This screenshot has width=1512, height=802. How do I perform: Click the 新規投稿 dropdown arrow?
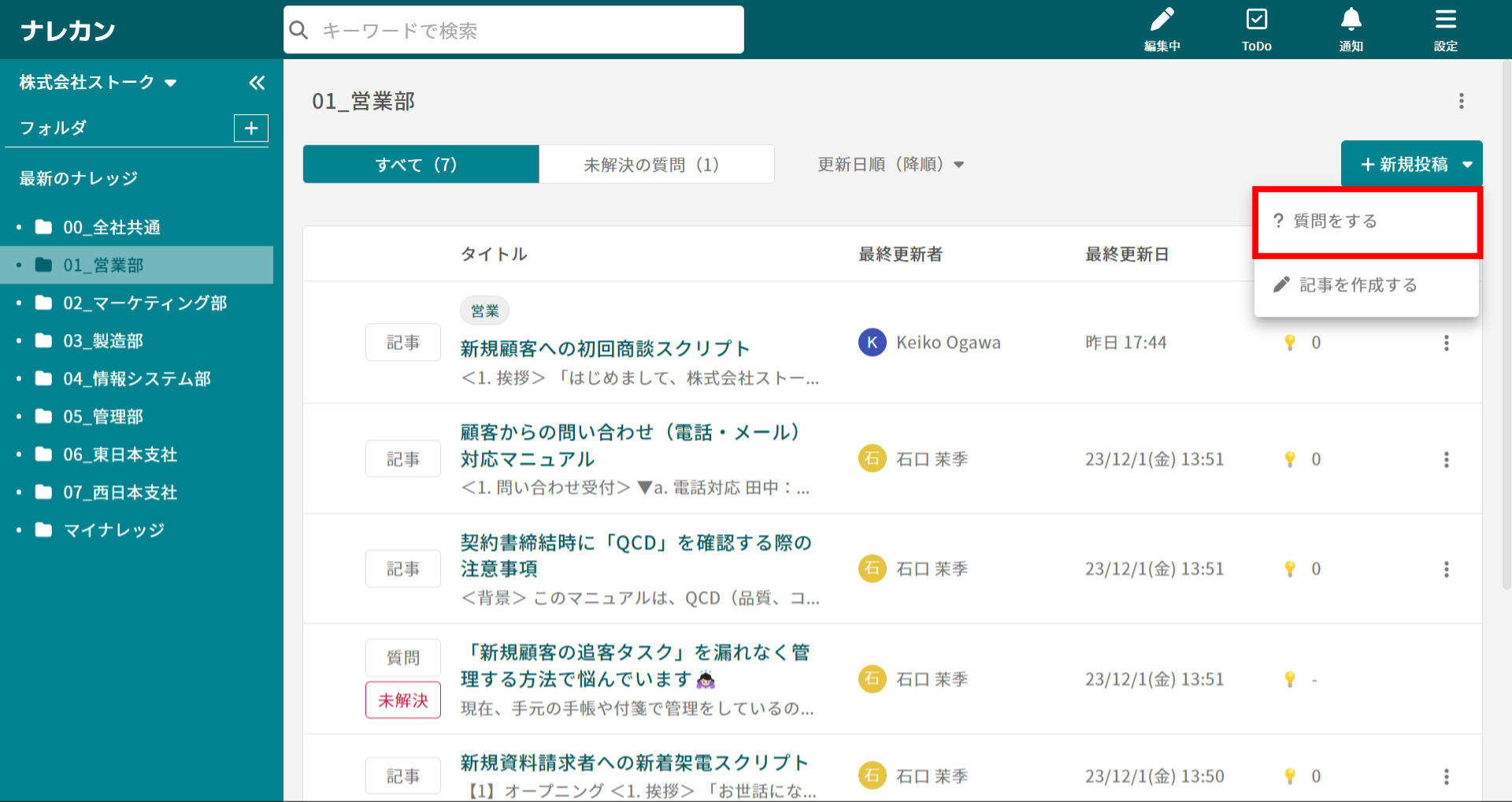pyautogui.click(x=1467, y=165)
